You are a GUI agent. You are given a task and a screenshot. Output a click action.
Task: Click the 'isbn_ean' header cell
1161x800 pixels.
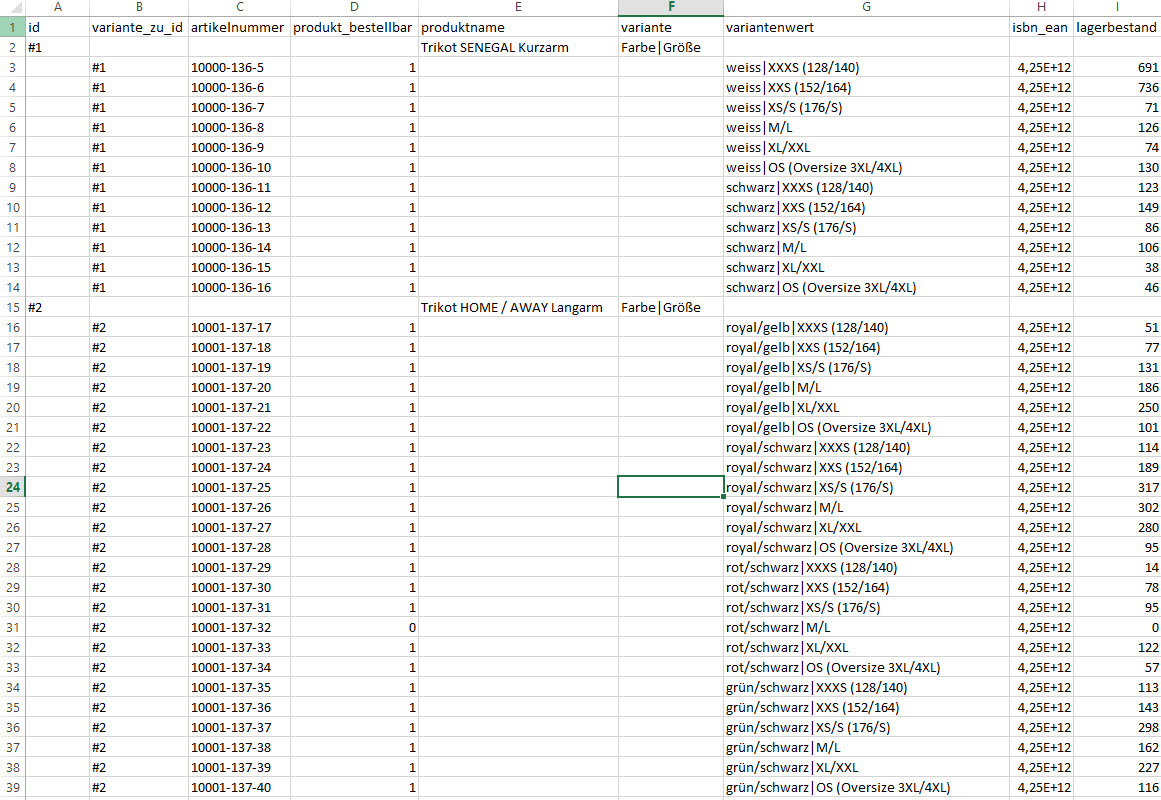point(1041,27)
